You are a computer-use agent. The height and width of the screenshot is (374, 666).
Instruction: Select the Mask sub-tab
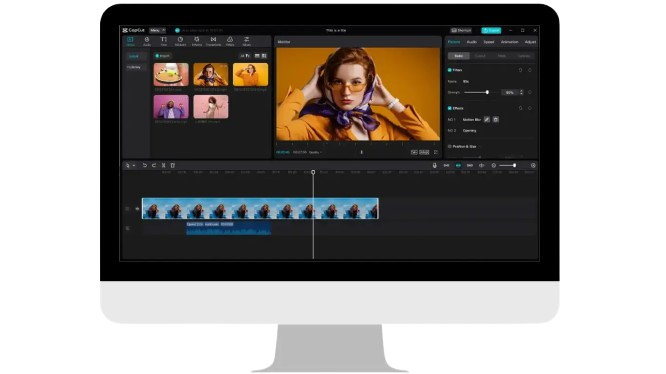coord(502,56)
